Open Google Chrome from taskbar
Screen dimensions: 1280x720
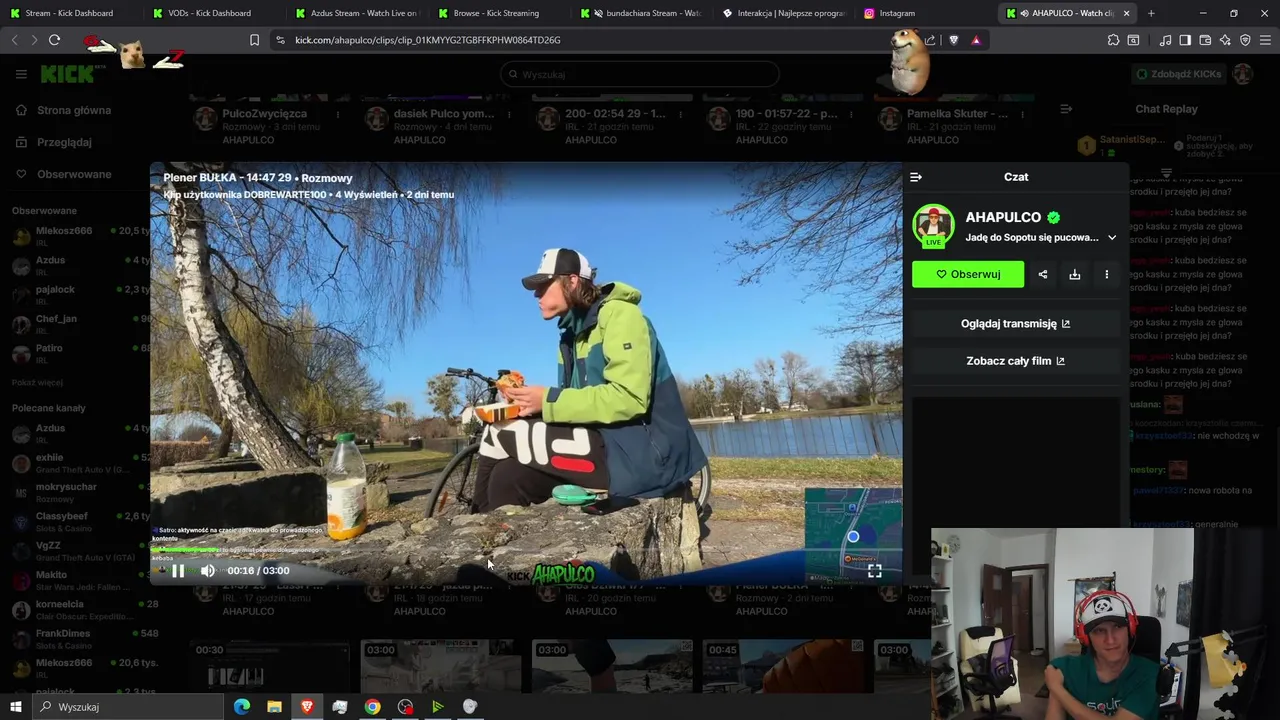(372, 707)
